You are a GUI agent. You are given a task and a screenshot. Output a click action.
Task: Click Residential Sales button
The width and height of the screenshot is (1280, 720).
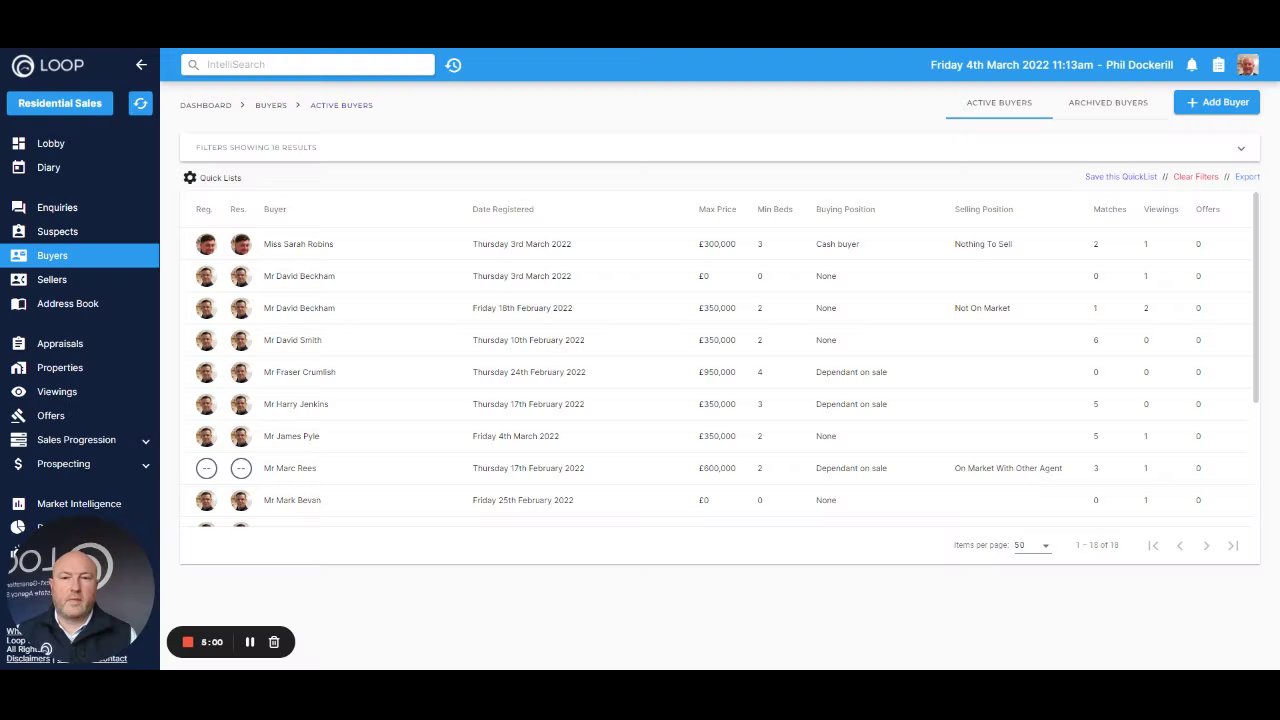[x=60, y=103]
